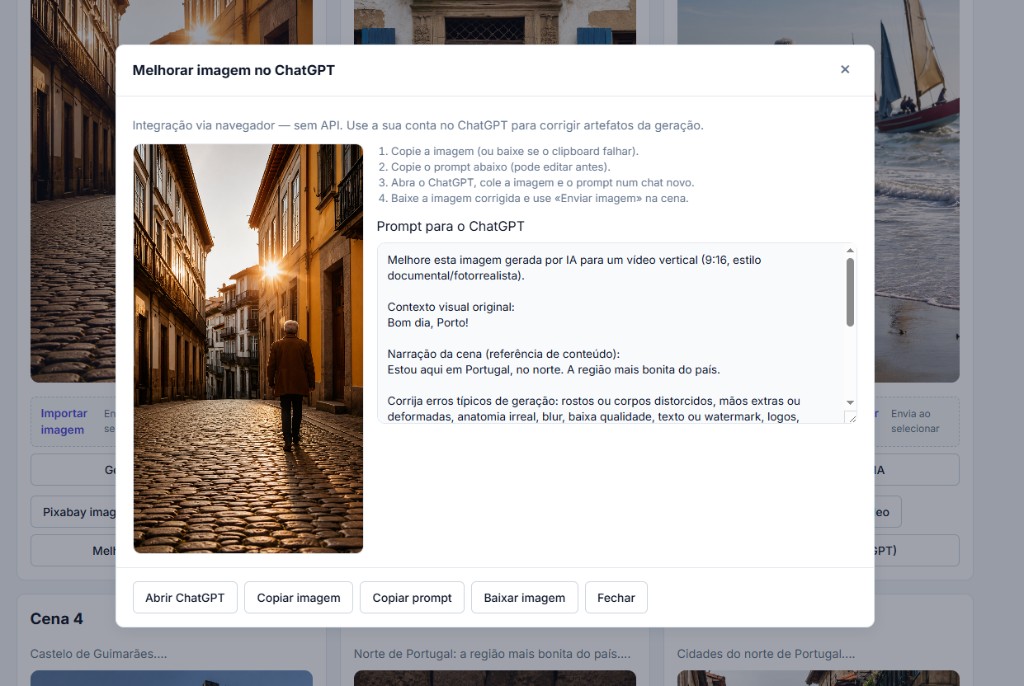Click the Fechar button
The image size is (1024, 686).
[x=616, y=598]
